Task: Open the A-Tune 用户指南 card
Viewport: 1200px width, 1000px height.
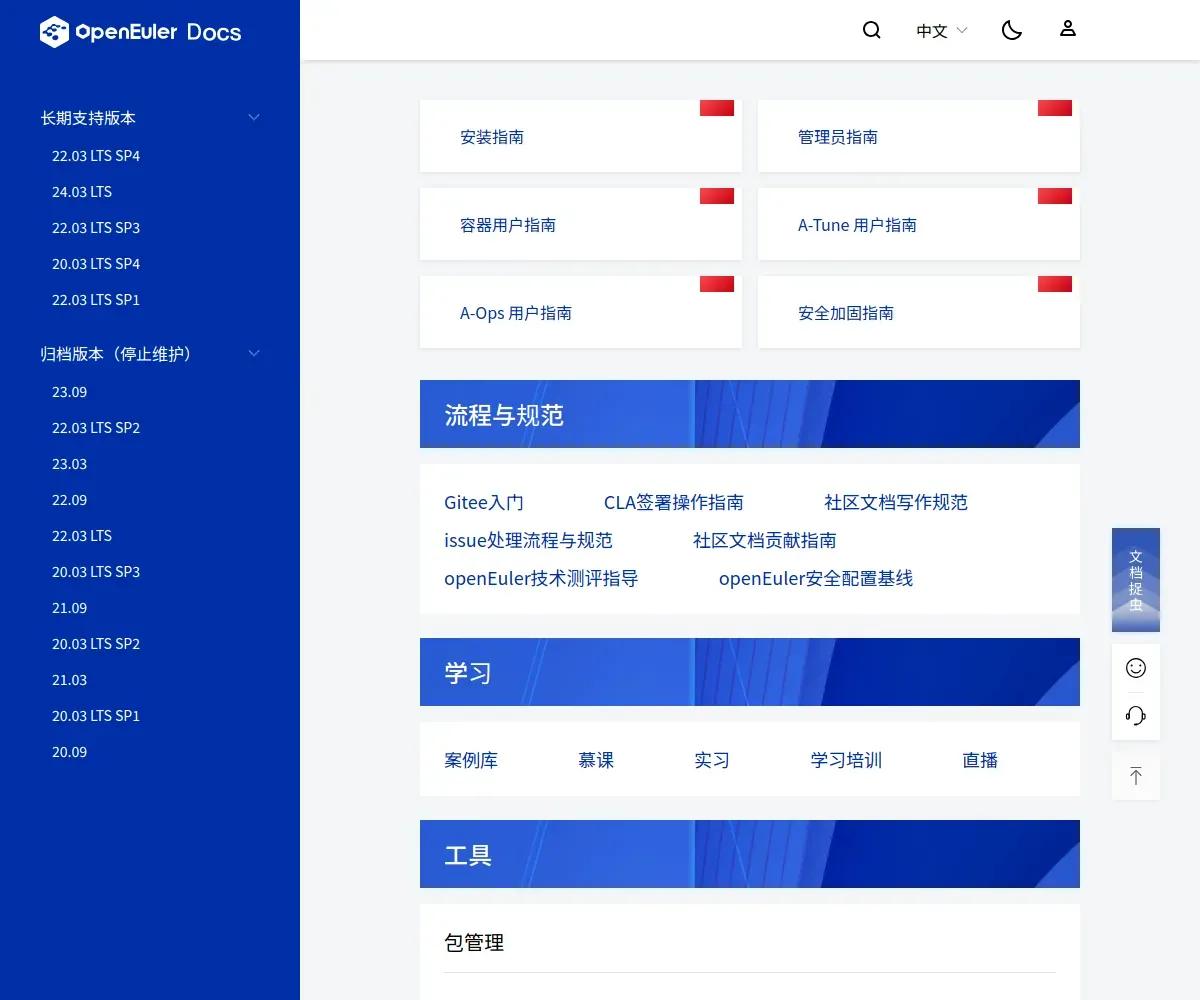Action: (x=919, y=224)
